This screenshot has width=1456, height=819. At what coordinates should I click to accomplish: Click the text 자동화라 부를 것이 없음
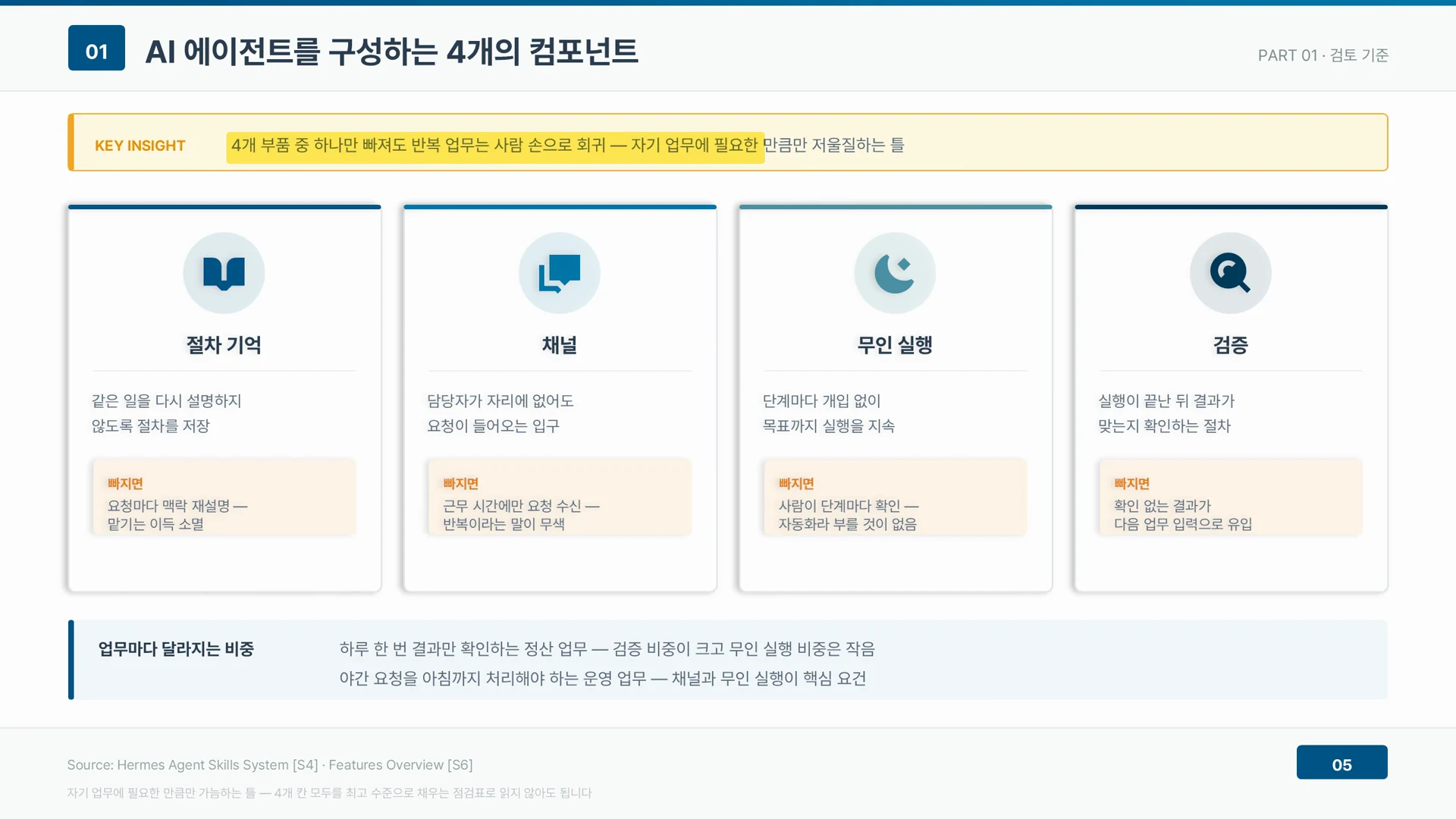click(847, 524)
